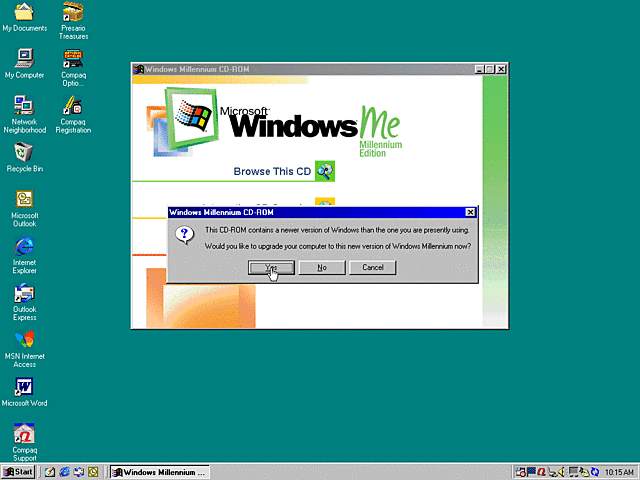Select the Network Neighborhood icon
The width and height of the screenshot is (640, 480).
coord(24,114)
